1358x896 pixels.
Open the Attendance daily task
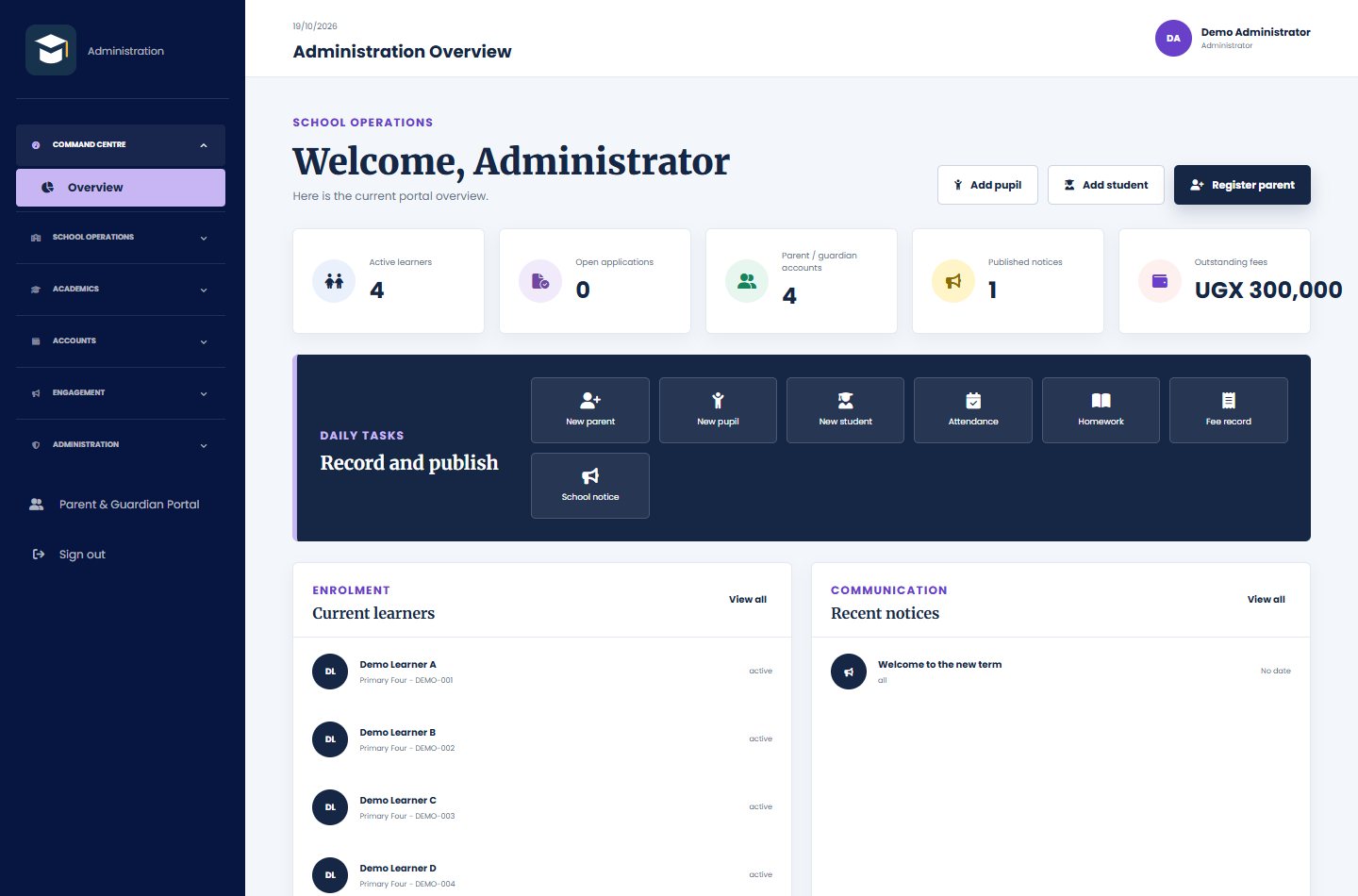pos(973,410)
